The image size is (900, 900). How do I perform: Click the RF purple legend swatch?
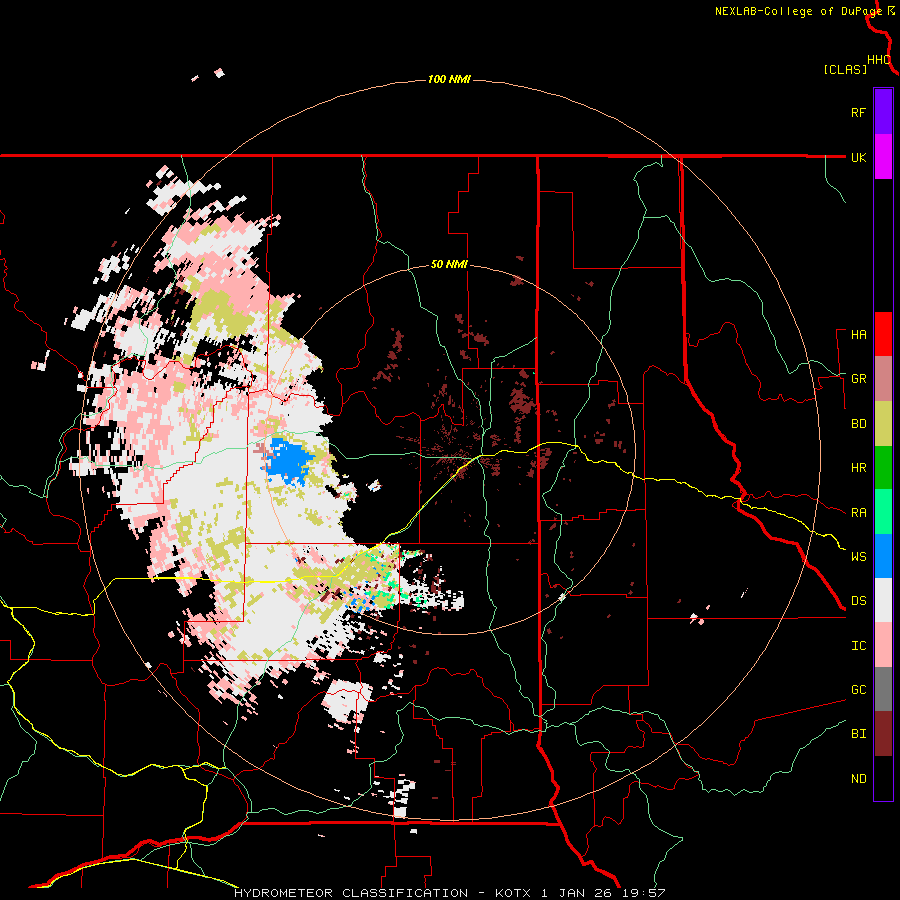pyautogui.click(x=883, y=112)
